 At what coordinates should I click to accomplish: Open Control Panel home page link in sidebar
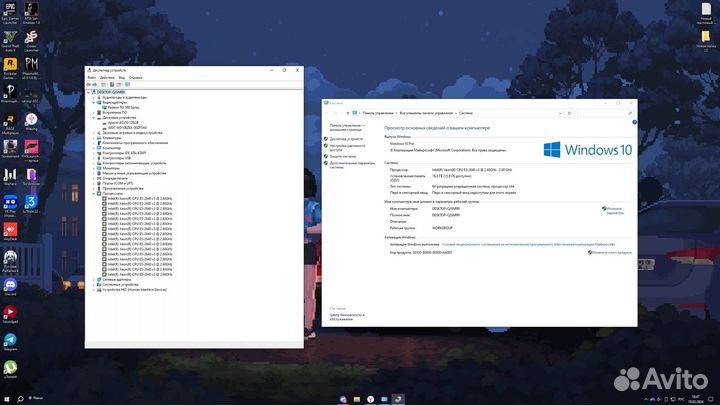[x=347, y=127]
